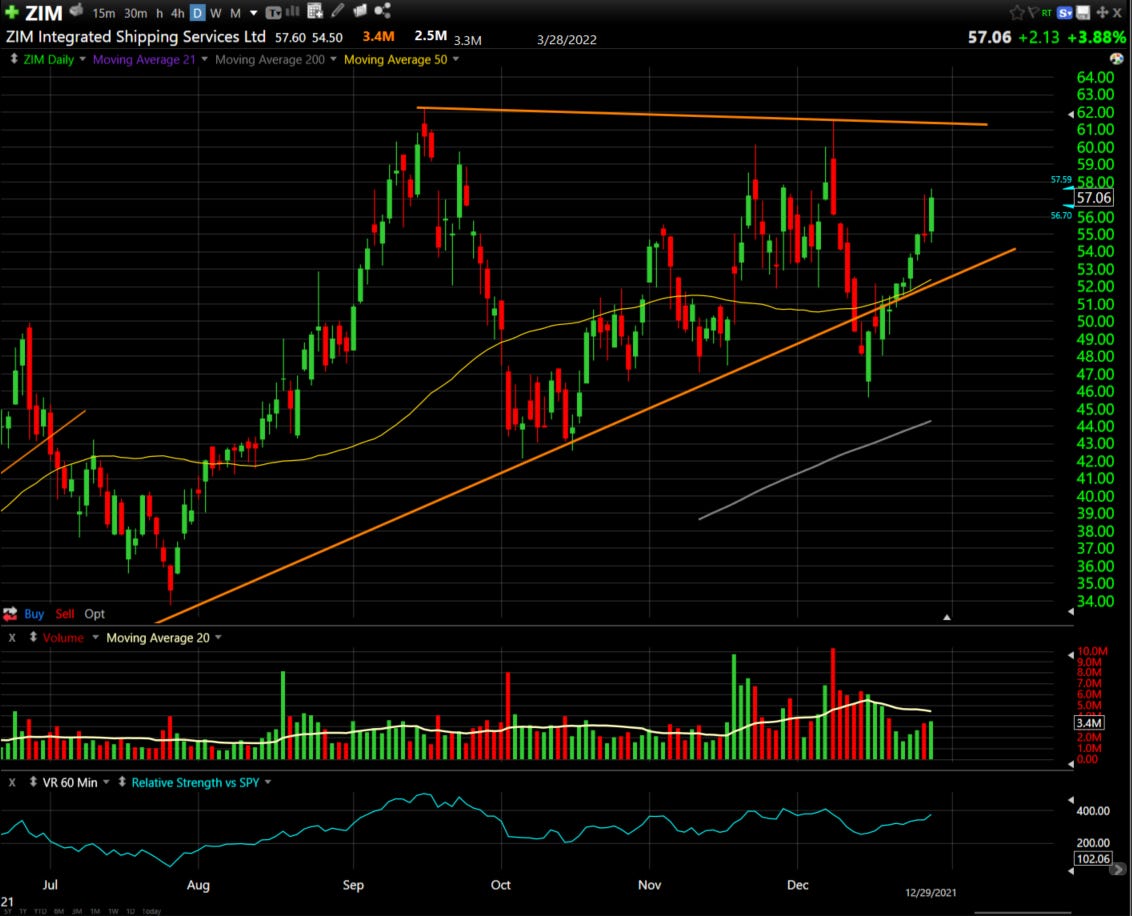Viewport: 1132px width, 916px height.
Task: Open the timeframe dropdown arrow
Action: (x=253, y=13)
